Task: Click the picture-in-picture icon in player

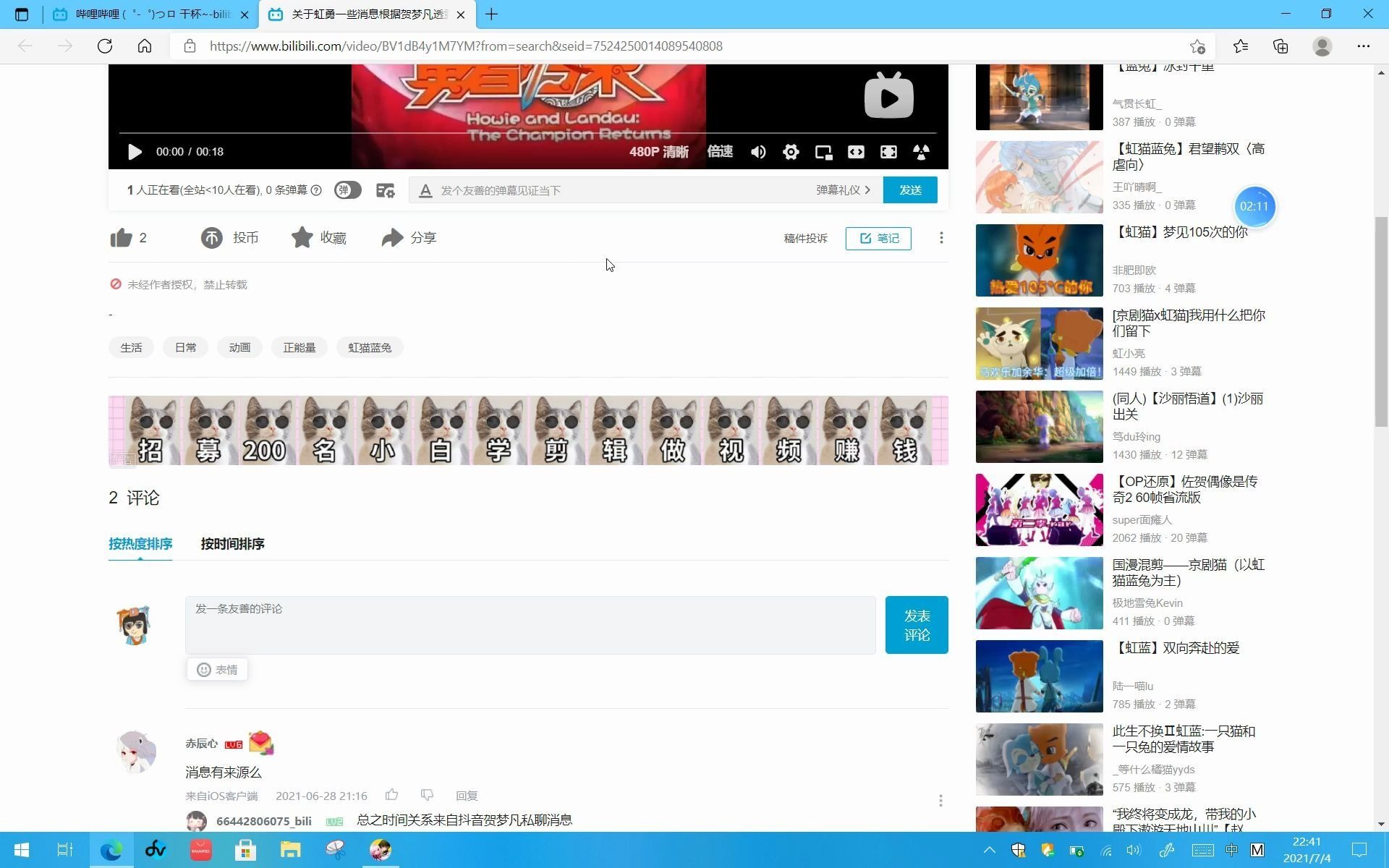Action: [823, 151]
